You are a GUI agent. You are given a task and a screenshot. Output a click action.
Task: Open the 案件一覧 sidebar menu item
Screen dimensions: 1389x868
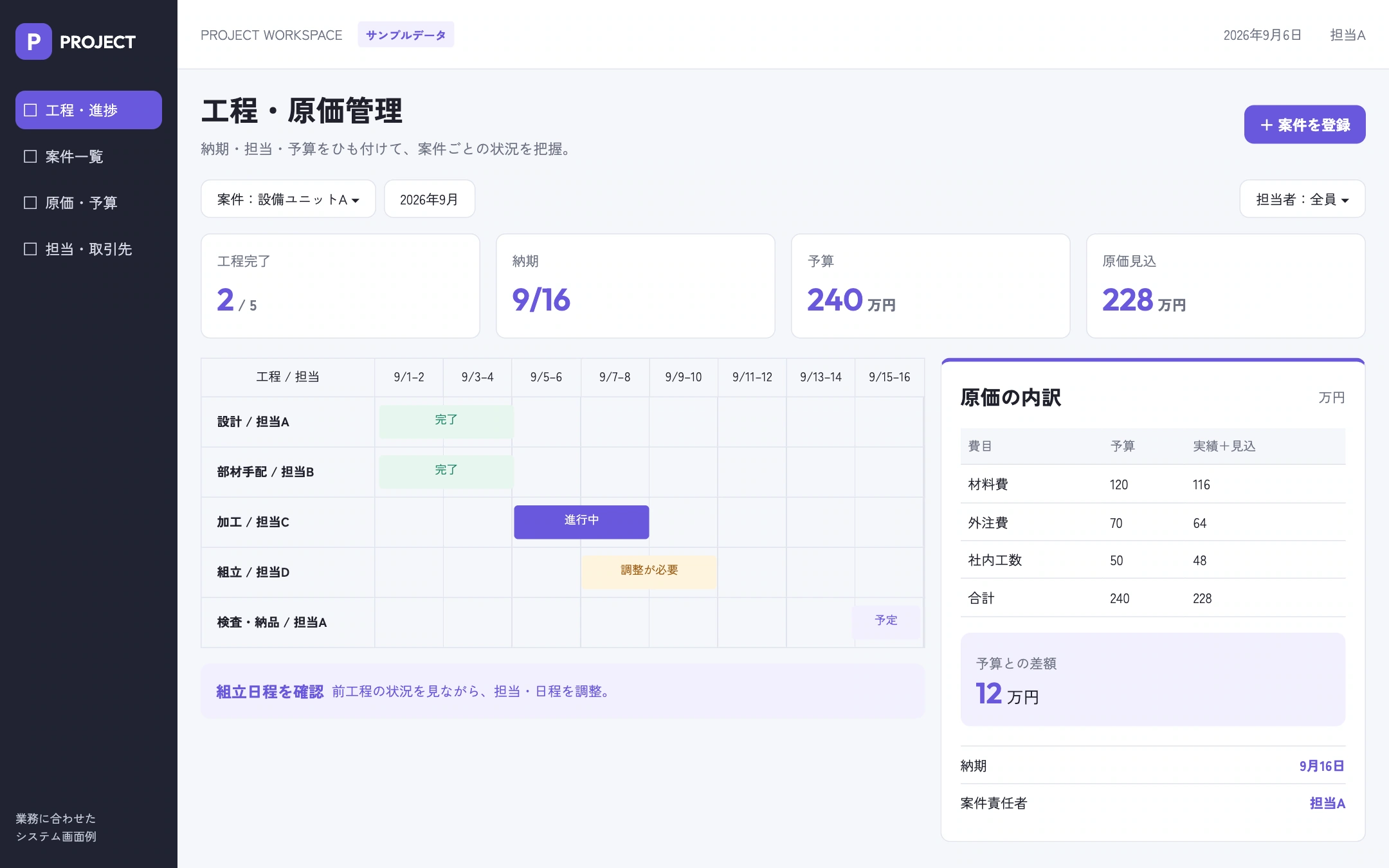(89, 156)
